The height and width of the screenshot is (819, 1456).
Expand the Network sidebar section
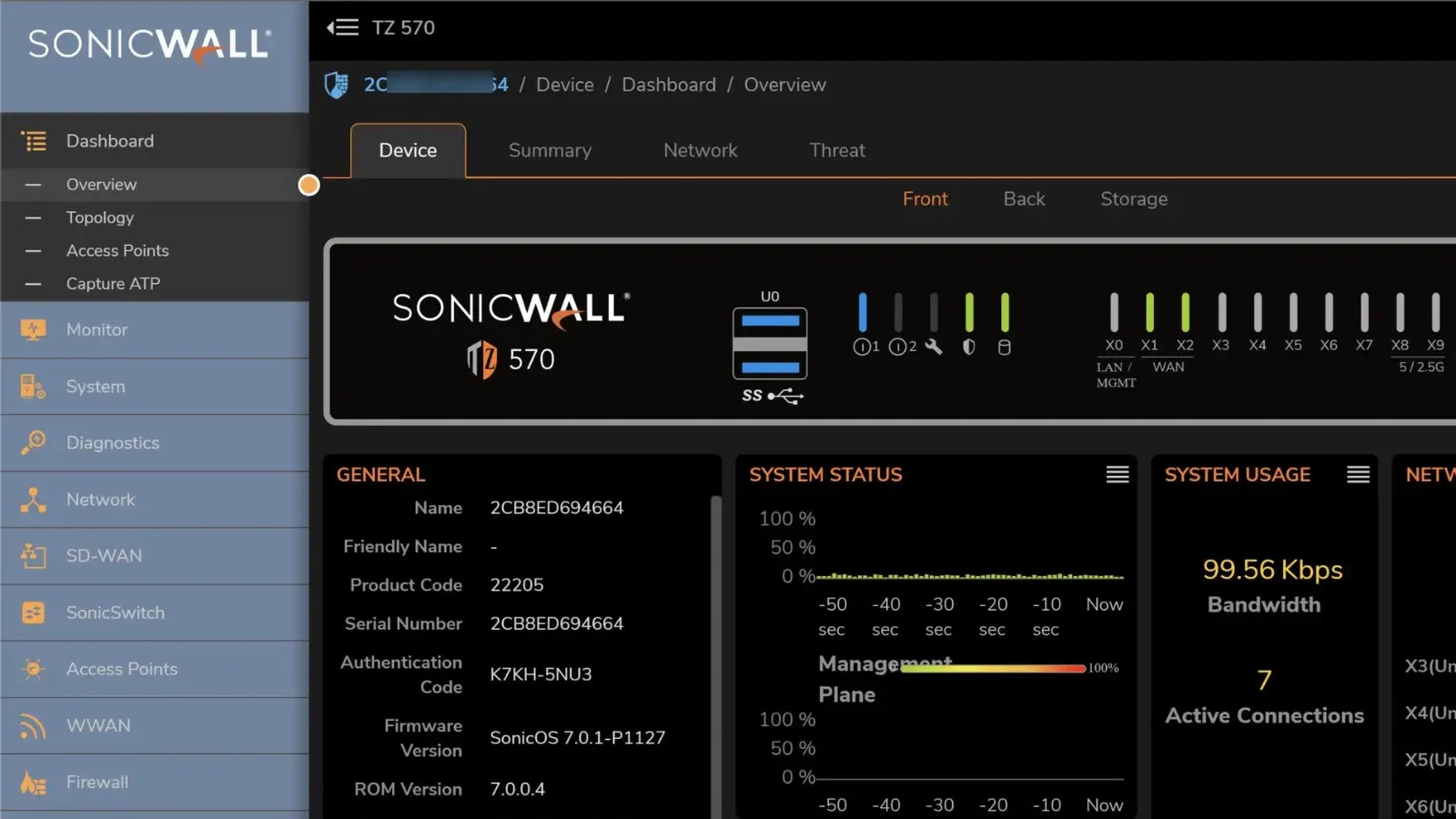click(155, 500)
